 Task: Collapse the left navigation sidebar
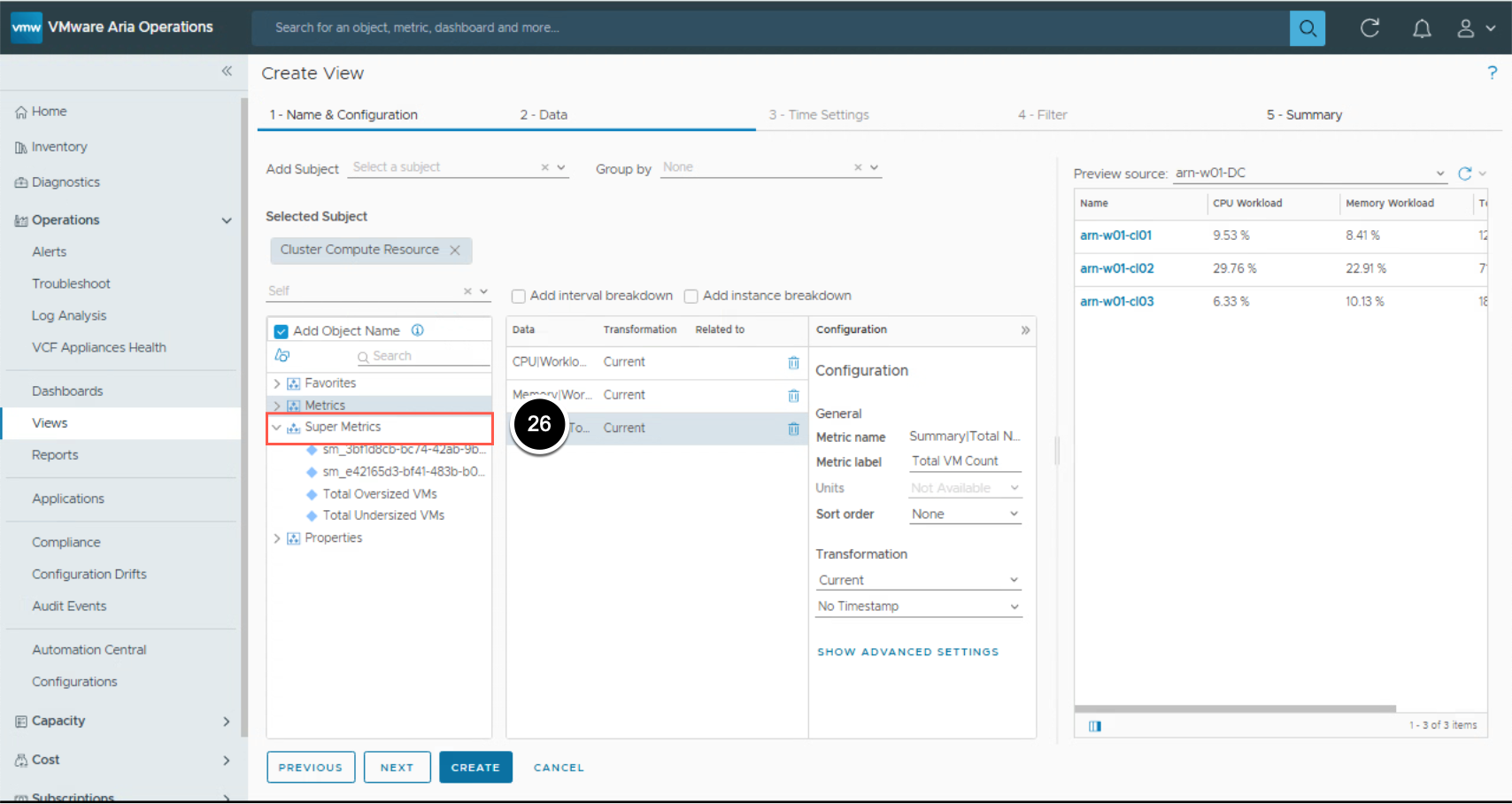coord(227,71)
